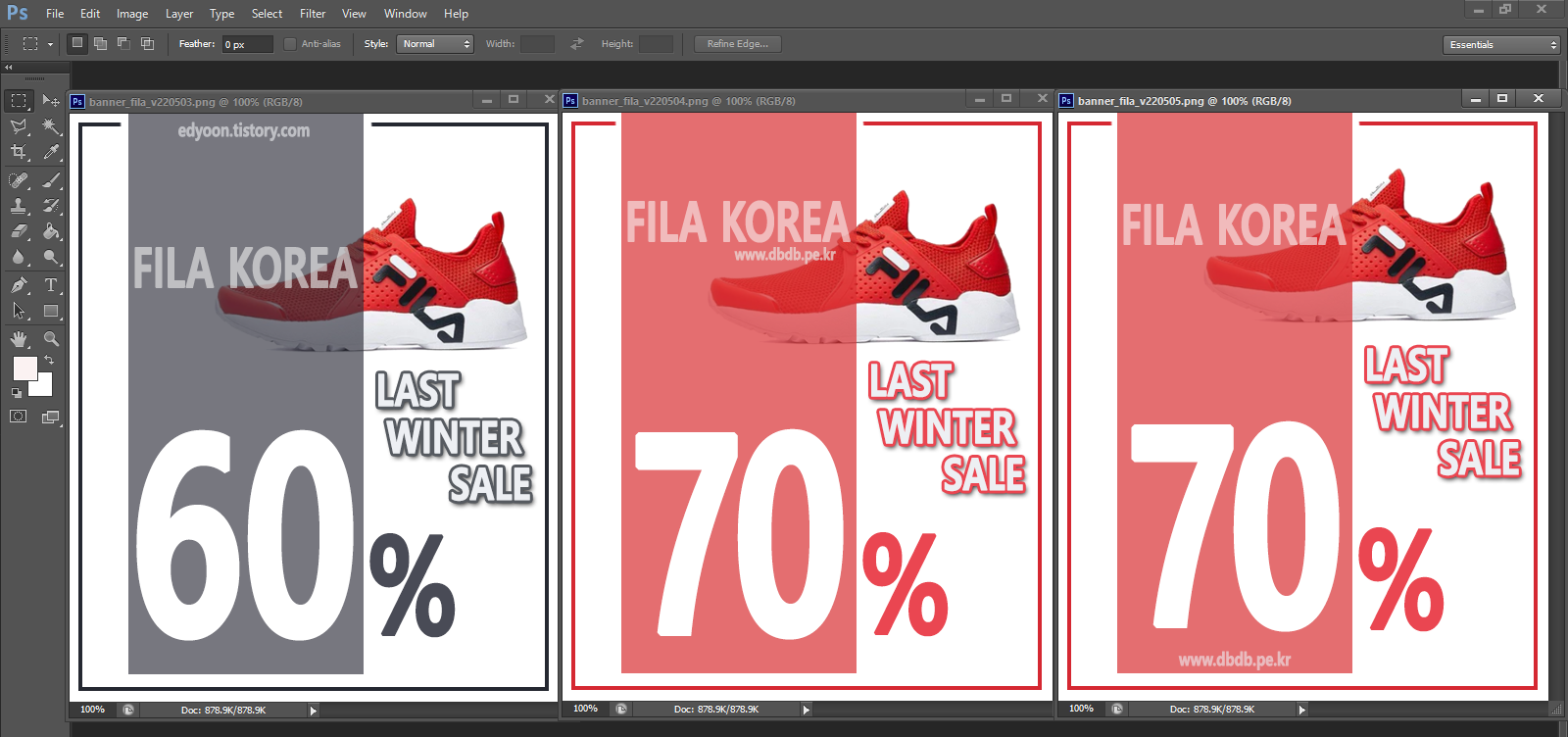The height and width of the screenshot is (737, 1568).
Task: Choose Subtract from selection mode
Action: pyautogui.click(x=123, y=43)
